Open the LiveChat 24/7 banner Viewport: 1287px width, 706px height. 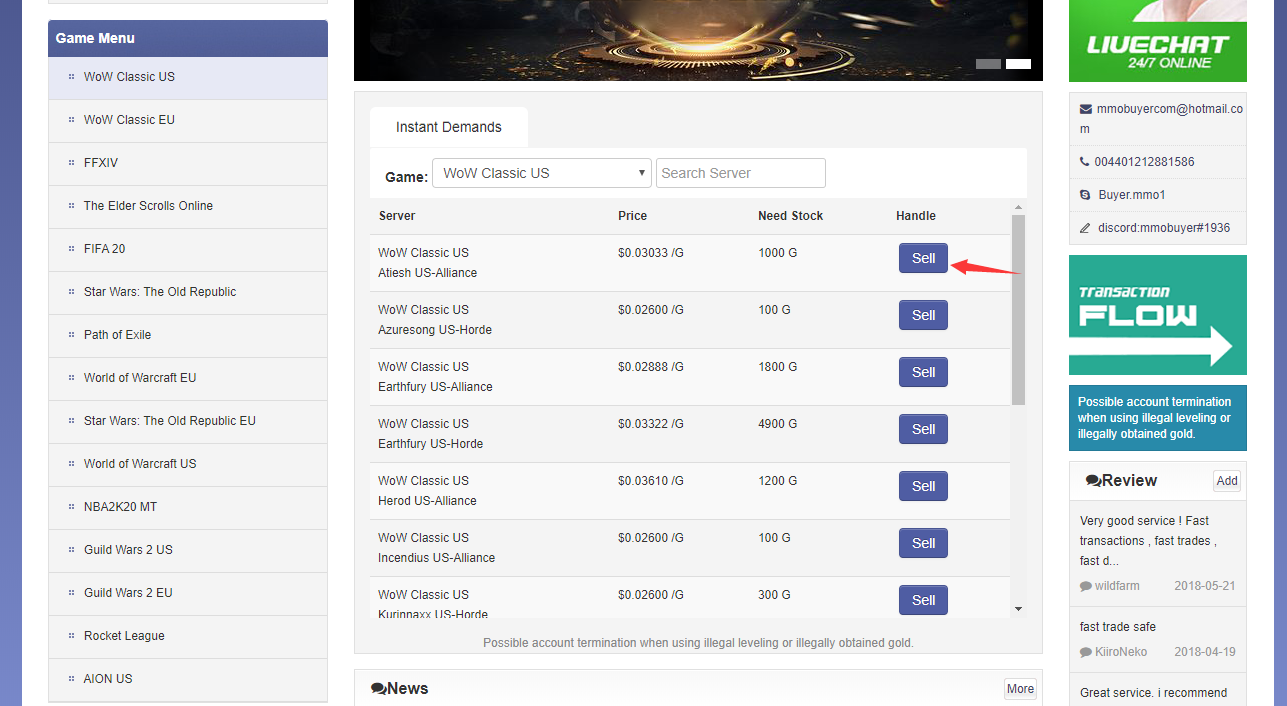pyautogui.click(x=1157, y=41)
